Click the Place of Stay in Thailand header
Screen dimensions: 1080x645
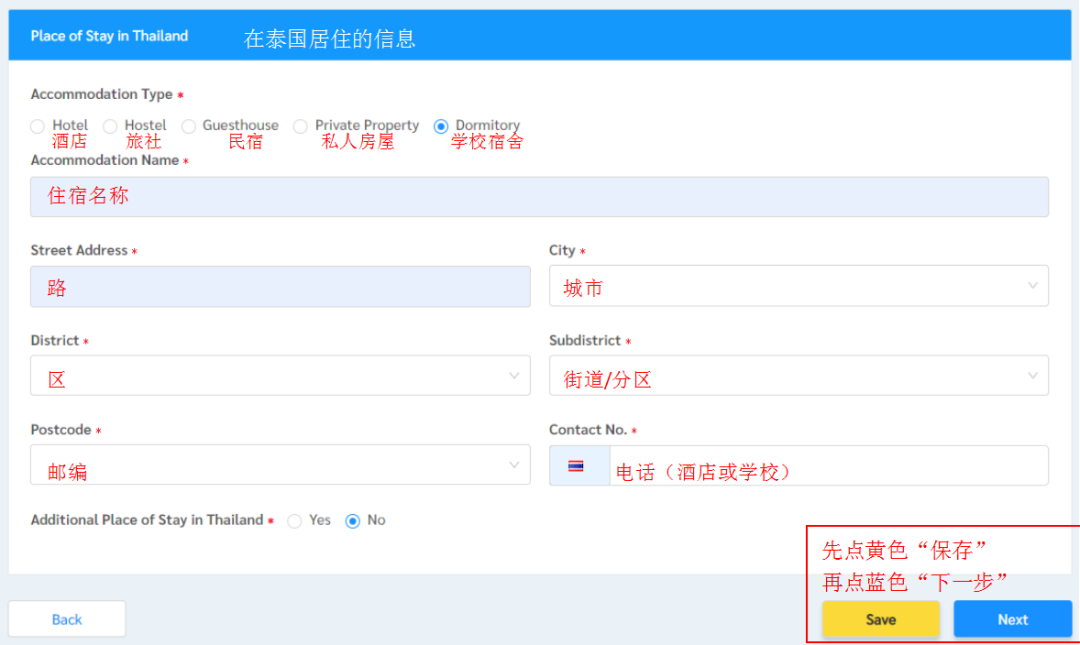point(109,36)
